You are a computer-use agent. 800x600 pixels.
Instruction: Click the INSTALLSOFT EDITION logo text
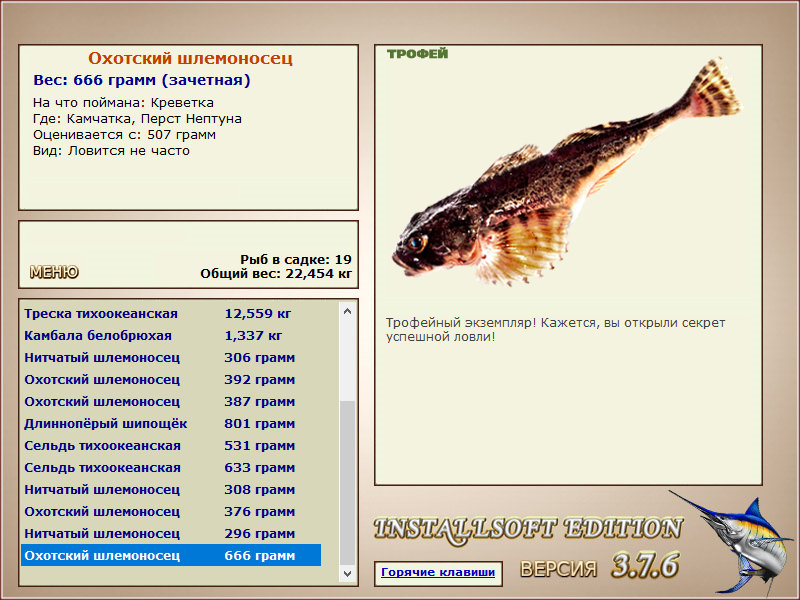pos(528,529)
